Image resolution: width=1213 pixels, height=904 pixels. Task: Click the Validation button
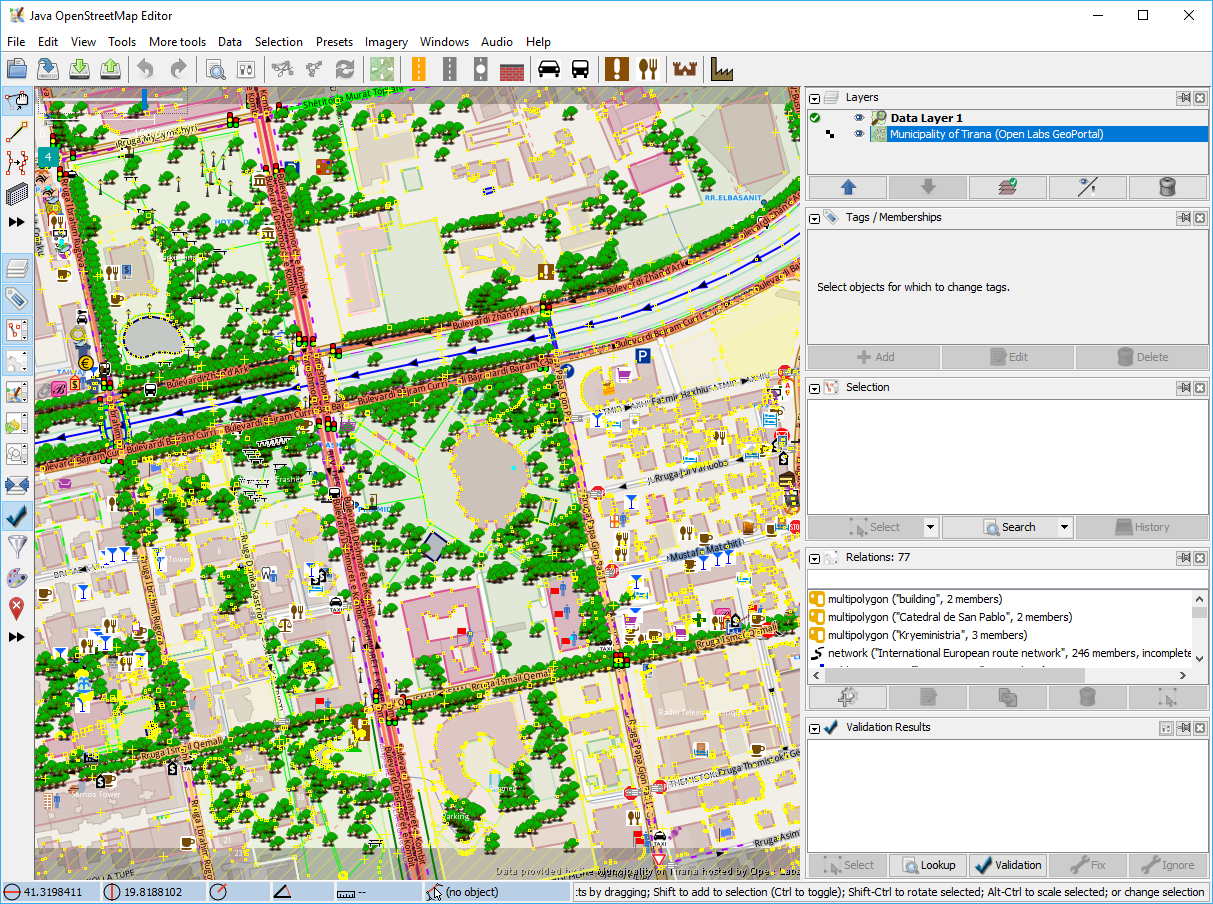1007,865
